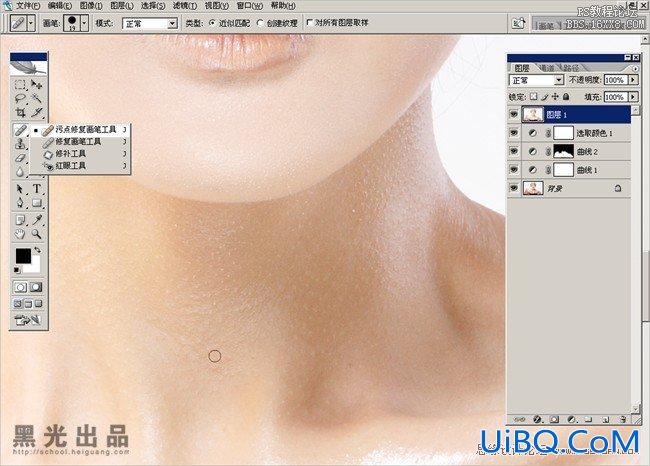The height and width of the screenshot is (466, 650).
Task: Lock image pixels brush icon
Action: [545, 97]
